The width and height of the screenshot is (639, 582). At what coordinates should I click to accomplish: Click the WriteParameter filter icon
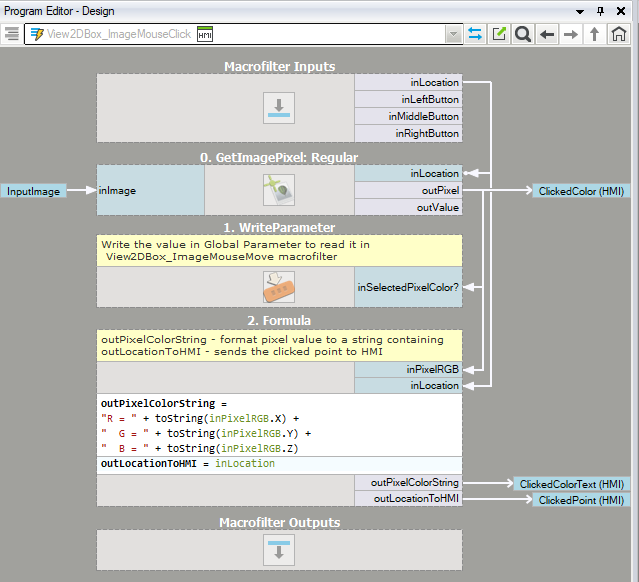click(x=279, y=287)
